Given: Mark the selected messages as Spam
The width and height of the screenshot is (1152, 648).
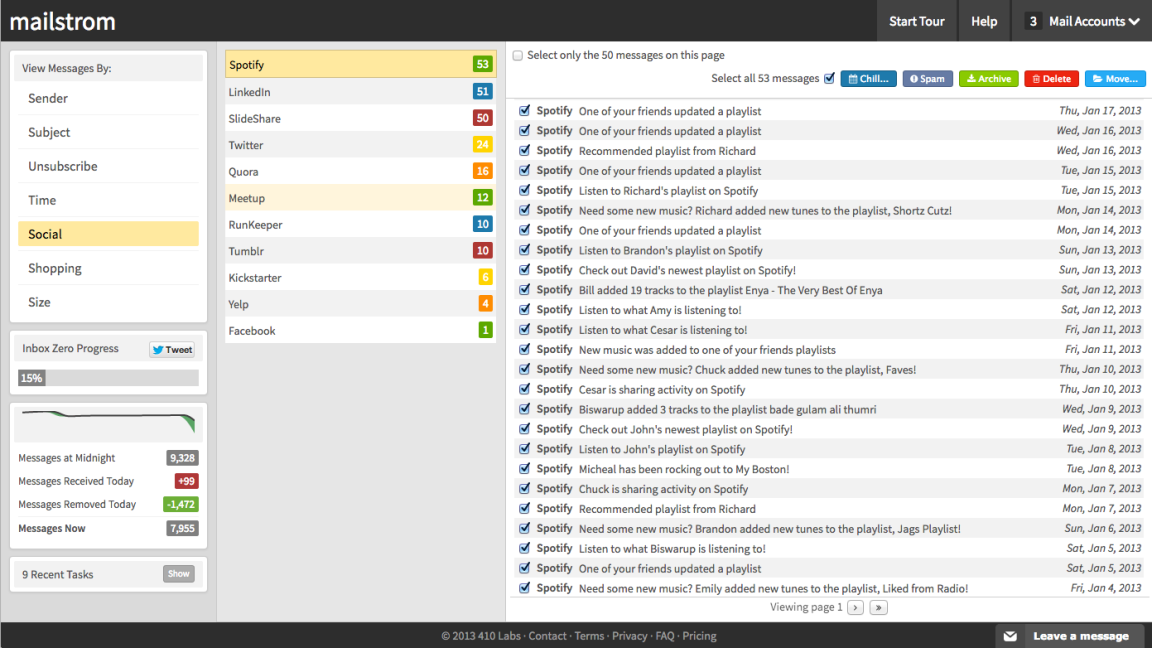Looking at the screenshot, I should coord(927,78).
